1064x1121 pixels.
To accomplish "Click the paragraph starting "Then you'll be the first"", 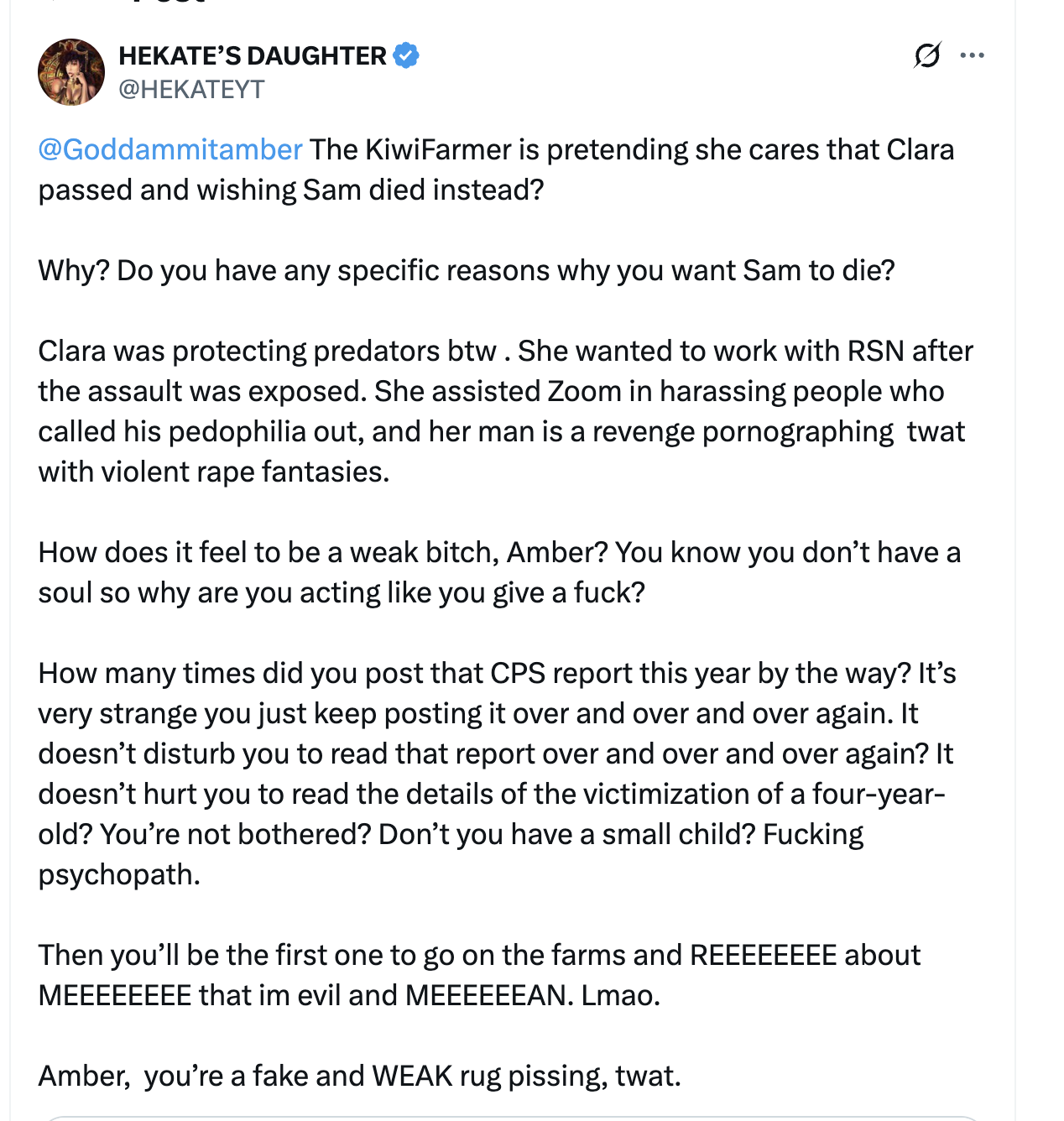I will 478,975.
